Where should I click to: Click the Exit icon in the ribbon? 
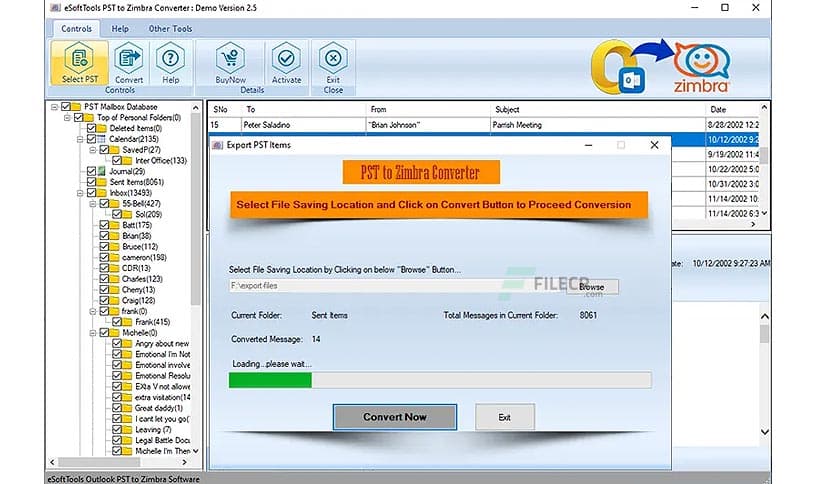(x=333, y=58)
